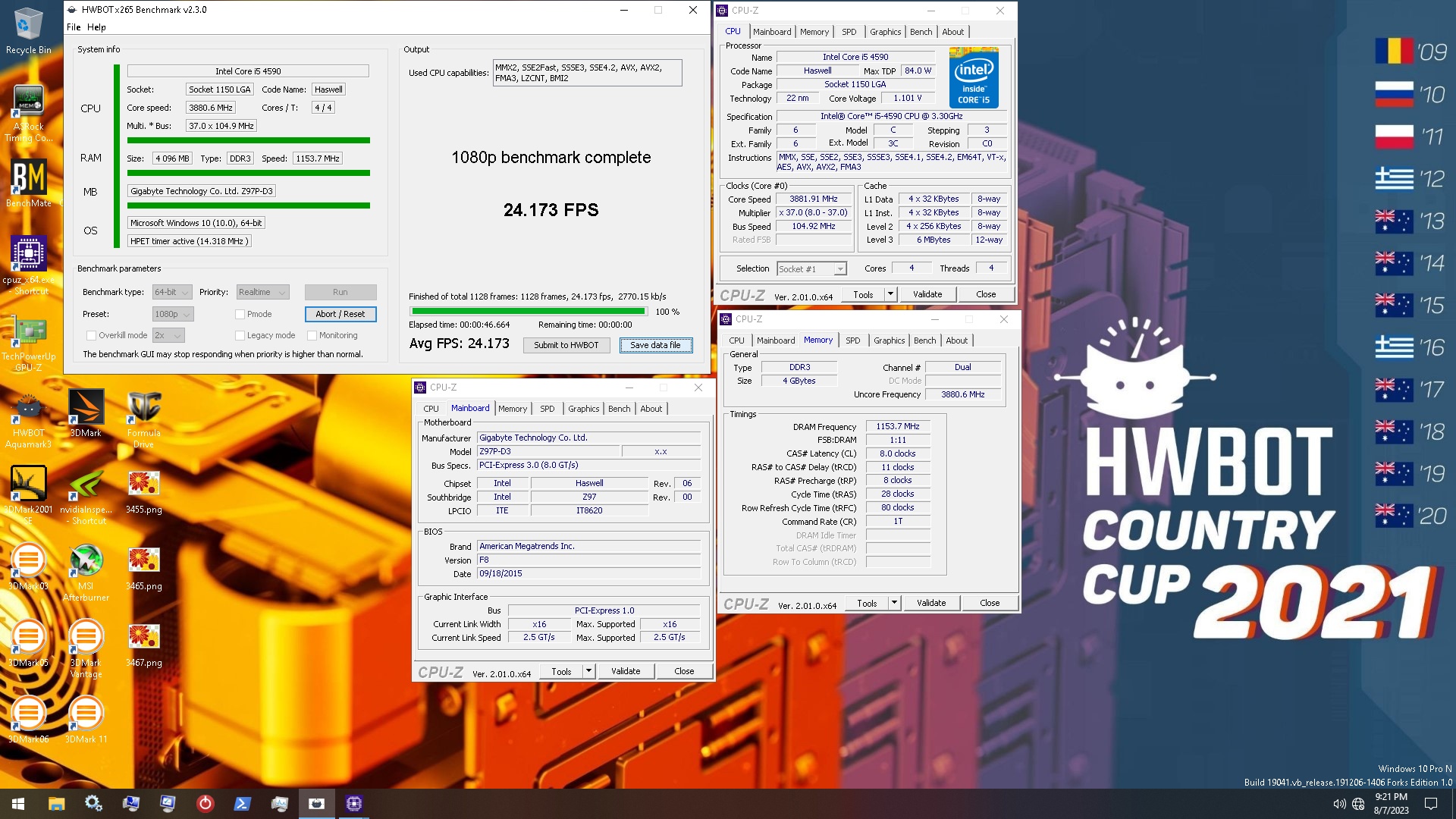The height and width of the screenshot is (819, 1456).
Task: Click the Intel Core i5 4590 name field
Action: [248, 71]
